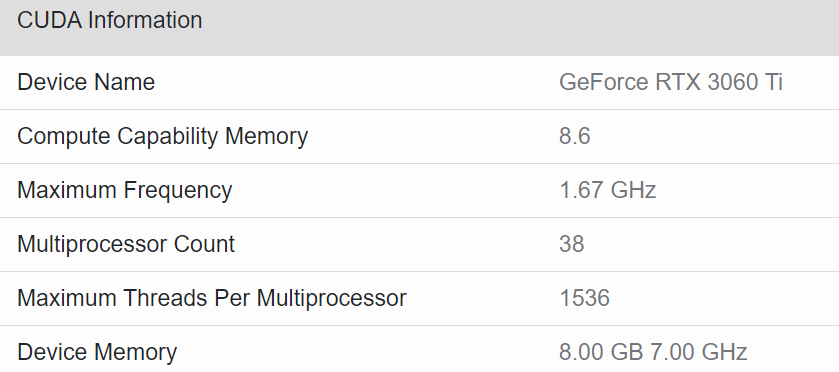Click the word Capability in the label
839x372 pixels.
pos(169,137)
